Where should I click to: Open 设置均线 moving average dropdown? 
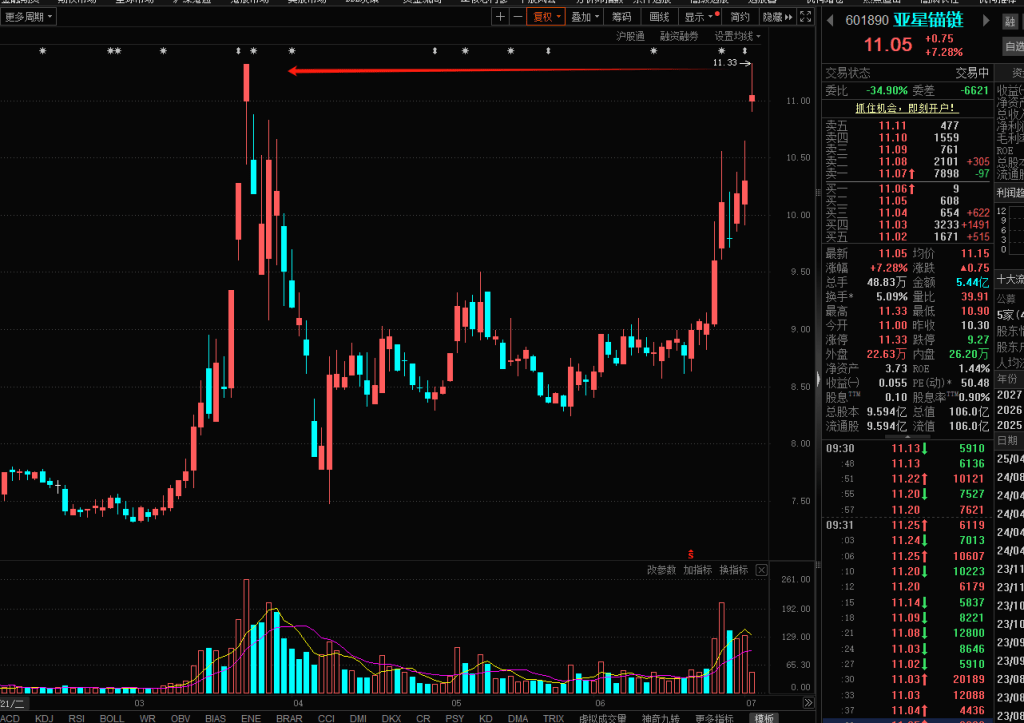tap(737, 37)
